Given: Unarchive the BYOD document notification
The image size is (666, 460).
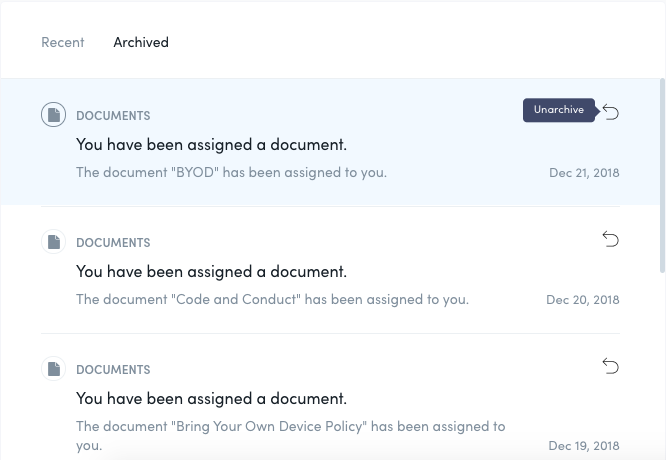Looking at the screenshot, I should (611, 112).
